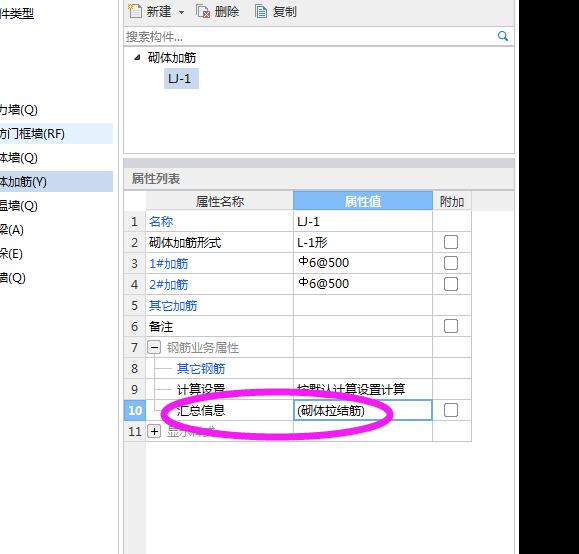This screenshot has height=554, width=579.
Task: Click the 属性名称 column header
Action: tap(220, 201)
